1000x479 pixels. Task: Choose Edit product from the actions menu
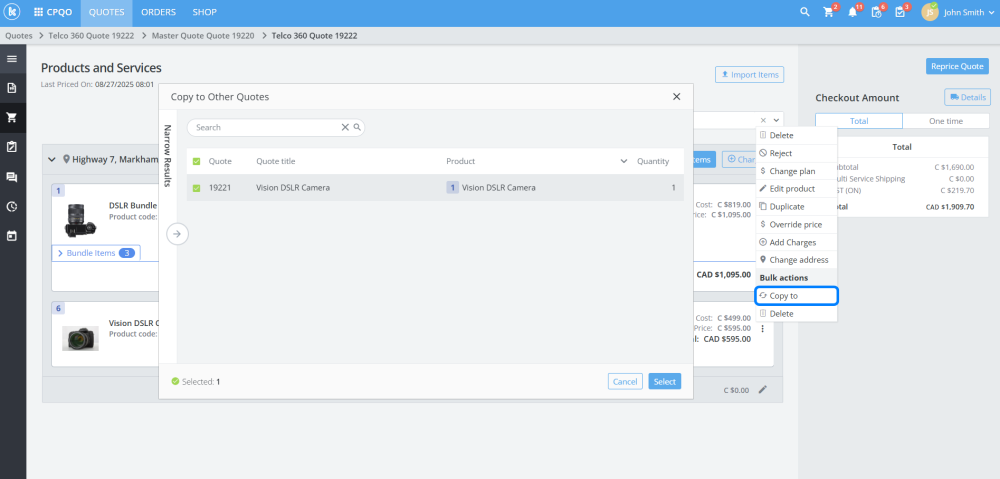point(797,189)
